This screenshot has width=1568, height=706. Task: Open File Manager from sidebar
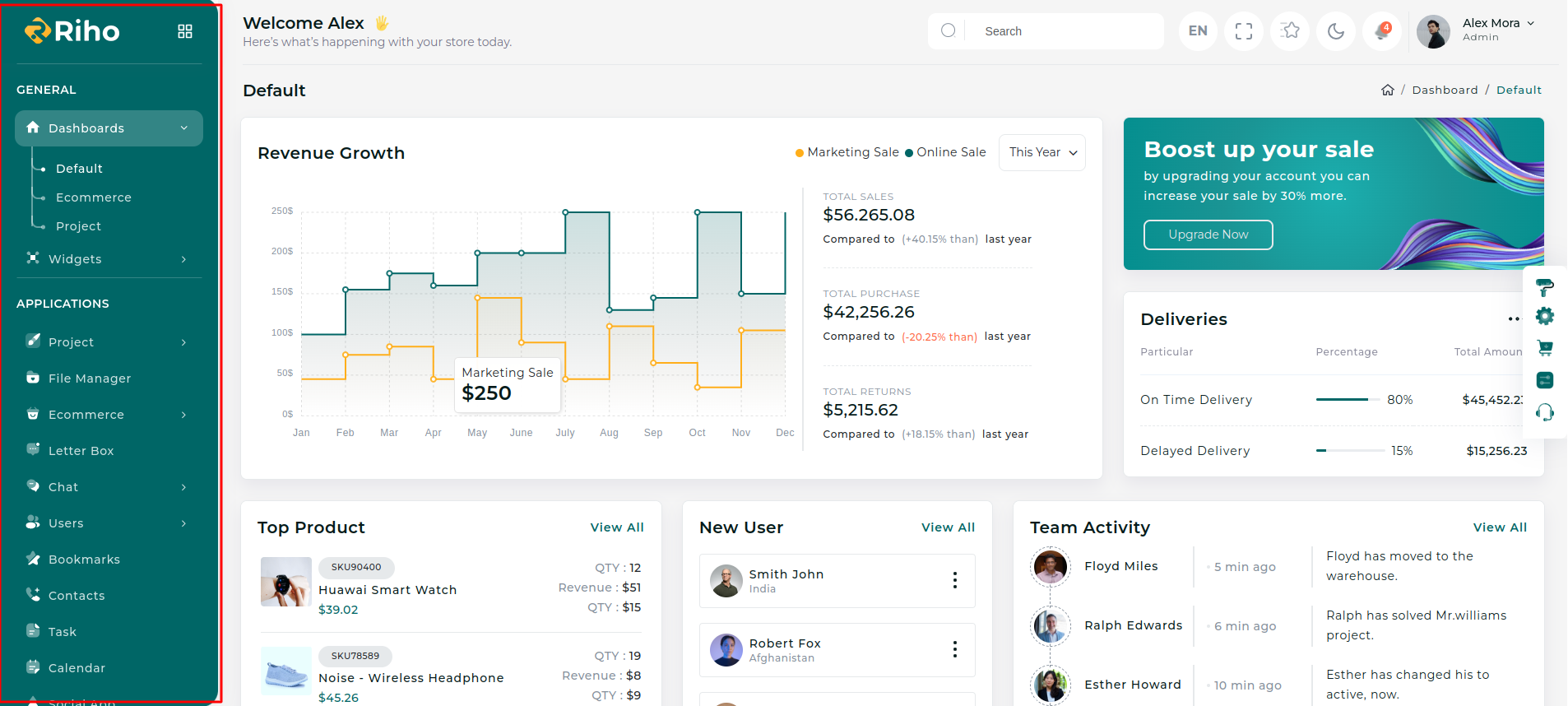click(90, 379)
